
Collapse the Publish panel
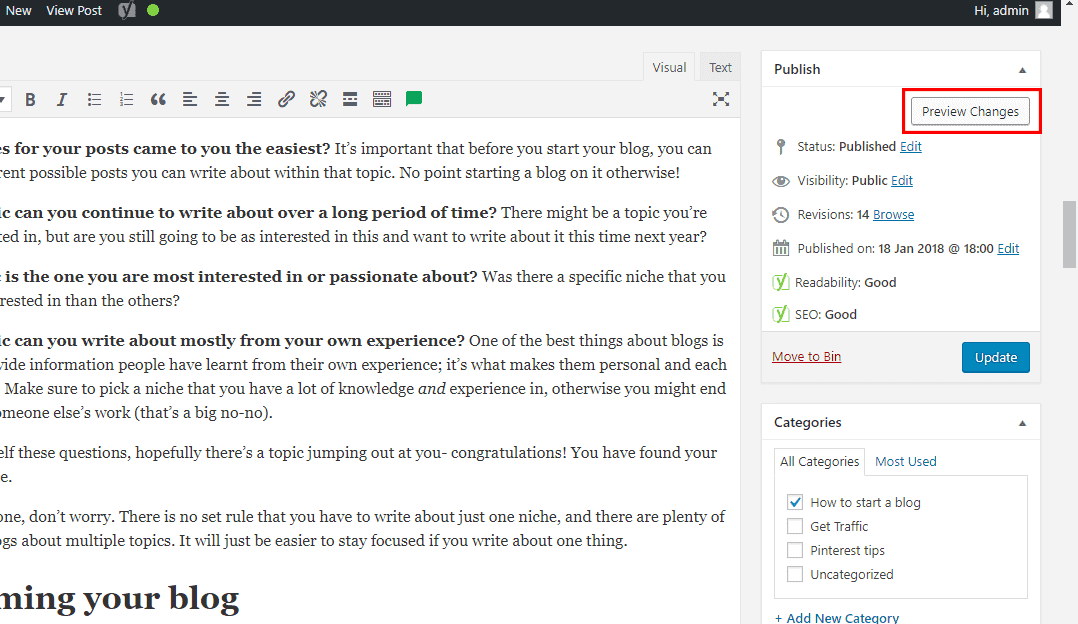point(1022,69)
